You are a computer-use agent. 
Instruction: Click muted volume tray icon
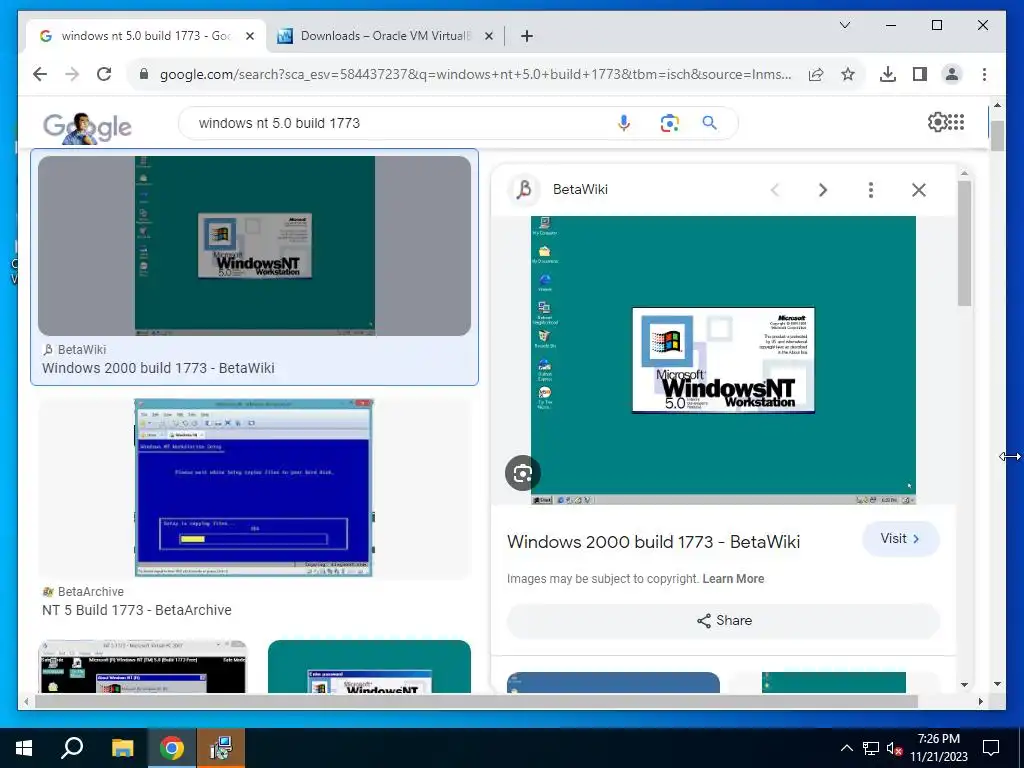894,748
